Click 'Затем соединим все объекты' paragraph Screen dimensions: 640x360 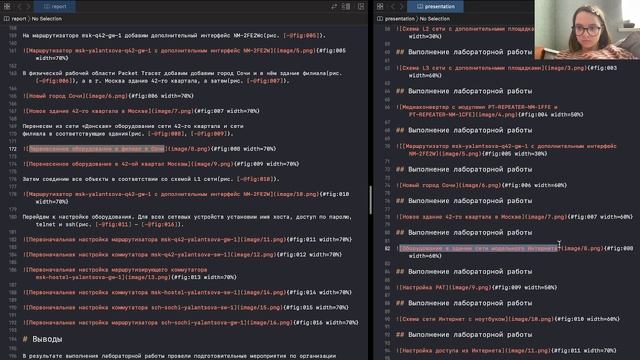click(x=151, y=179)
